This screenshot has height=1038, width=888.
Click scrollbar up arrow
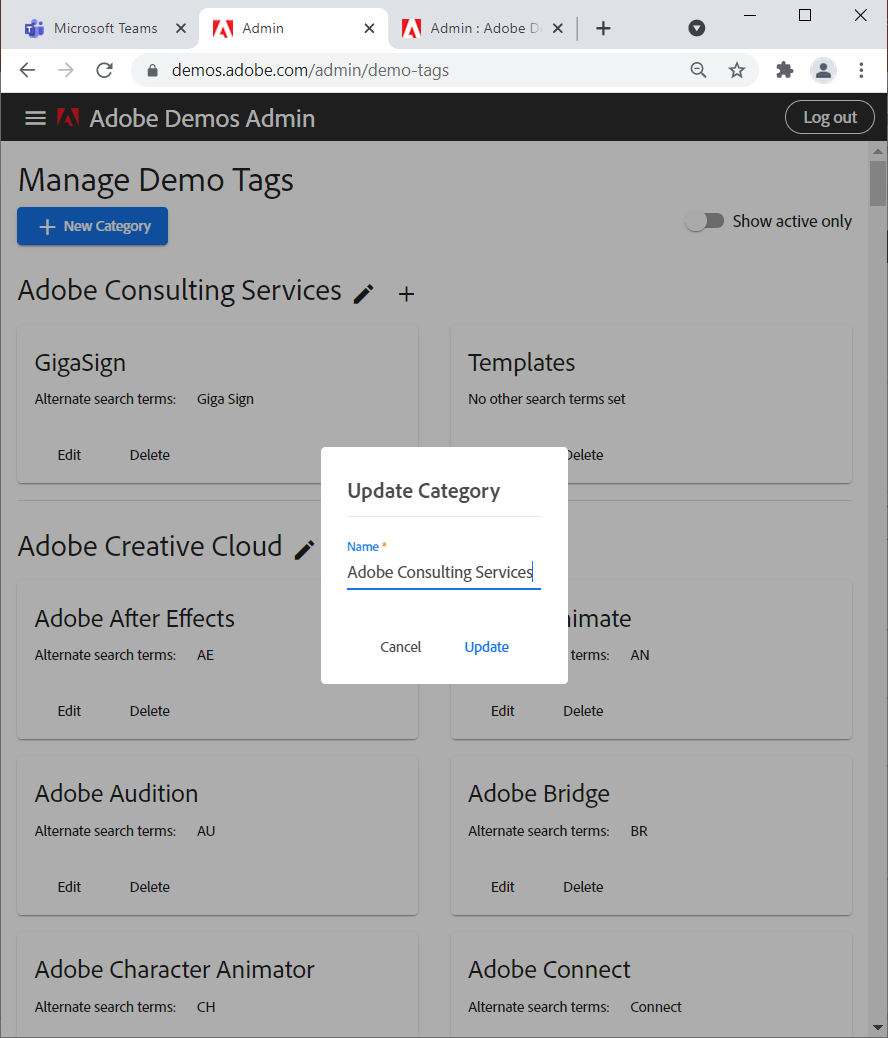pos(878,152)
